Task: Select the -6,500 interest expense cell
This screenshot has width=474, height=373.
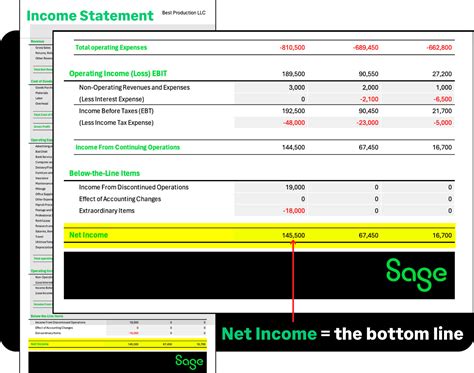Action: 417,99
